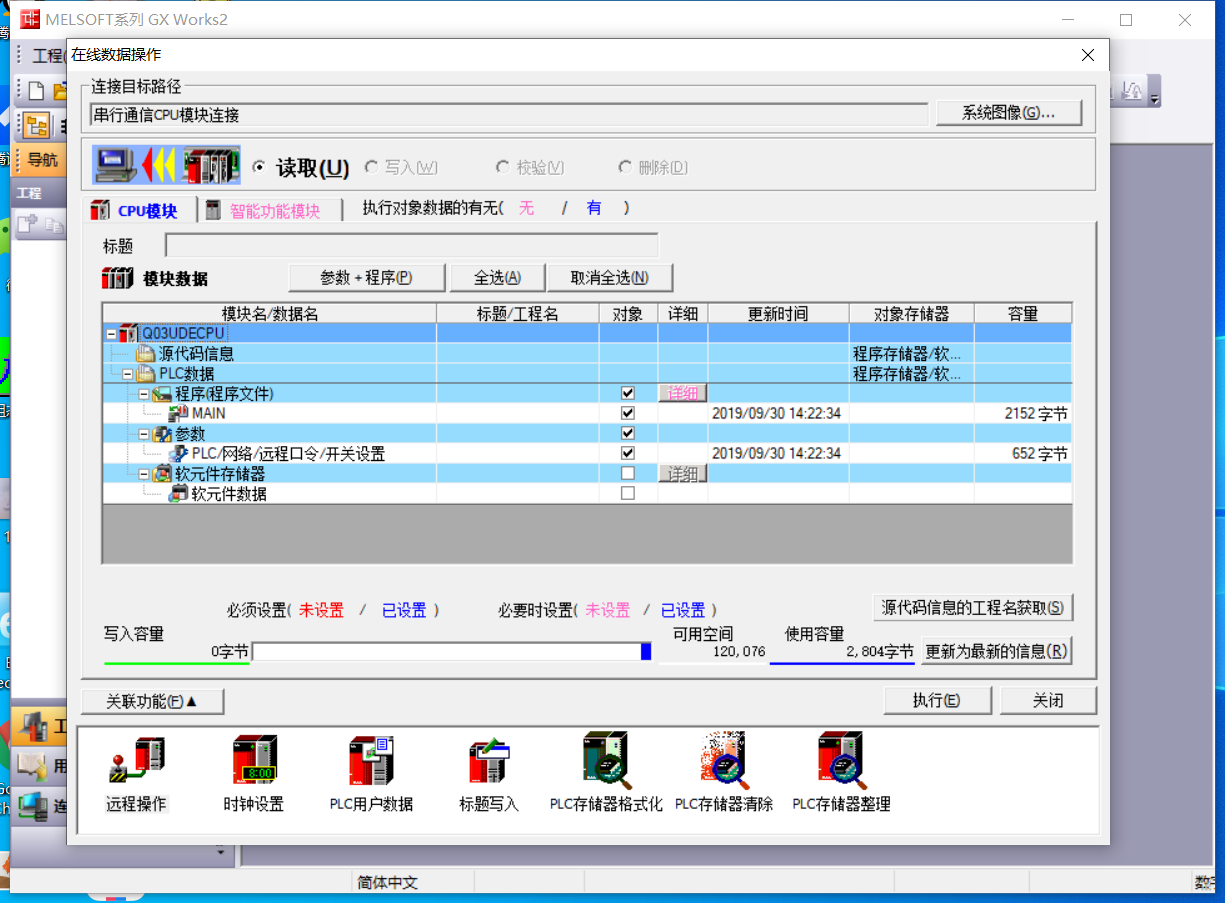Open the 关联功能(F) expander button
1225x903 pixels.
point(152,701)
